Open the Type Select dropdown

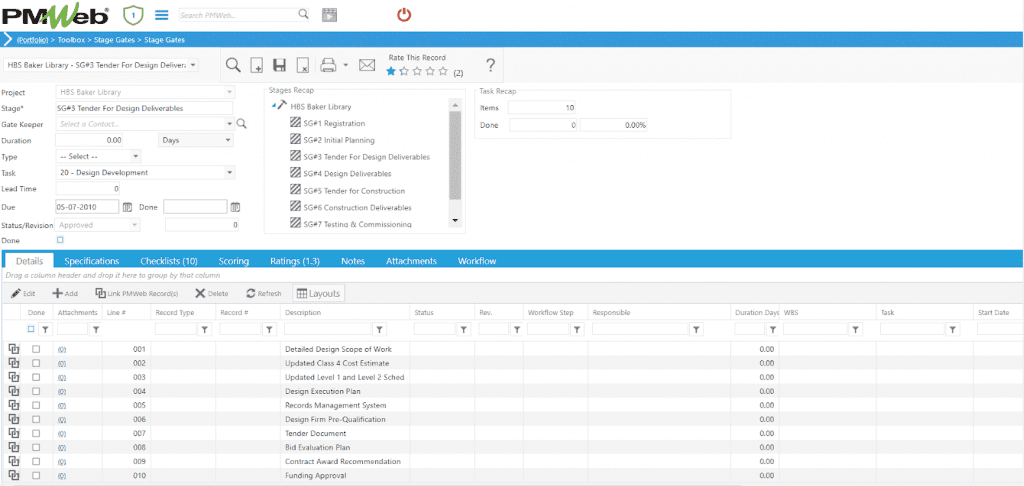[135, 157]
